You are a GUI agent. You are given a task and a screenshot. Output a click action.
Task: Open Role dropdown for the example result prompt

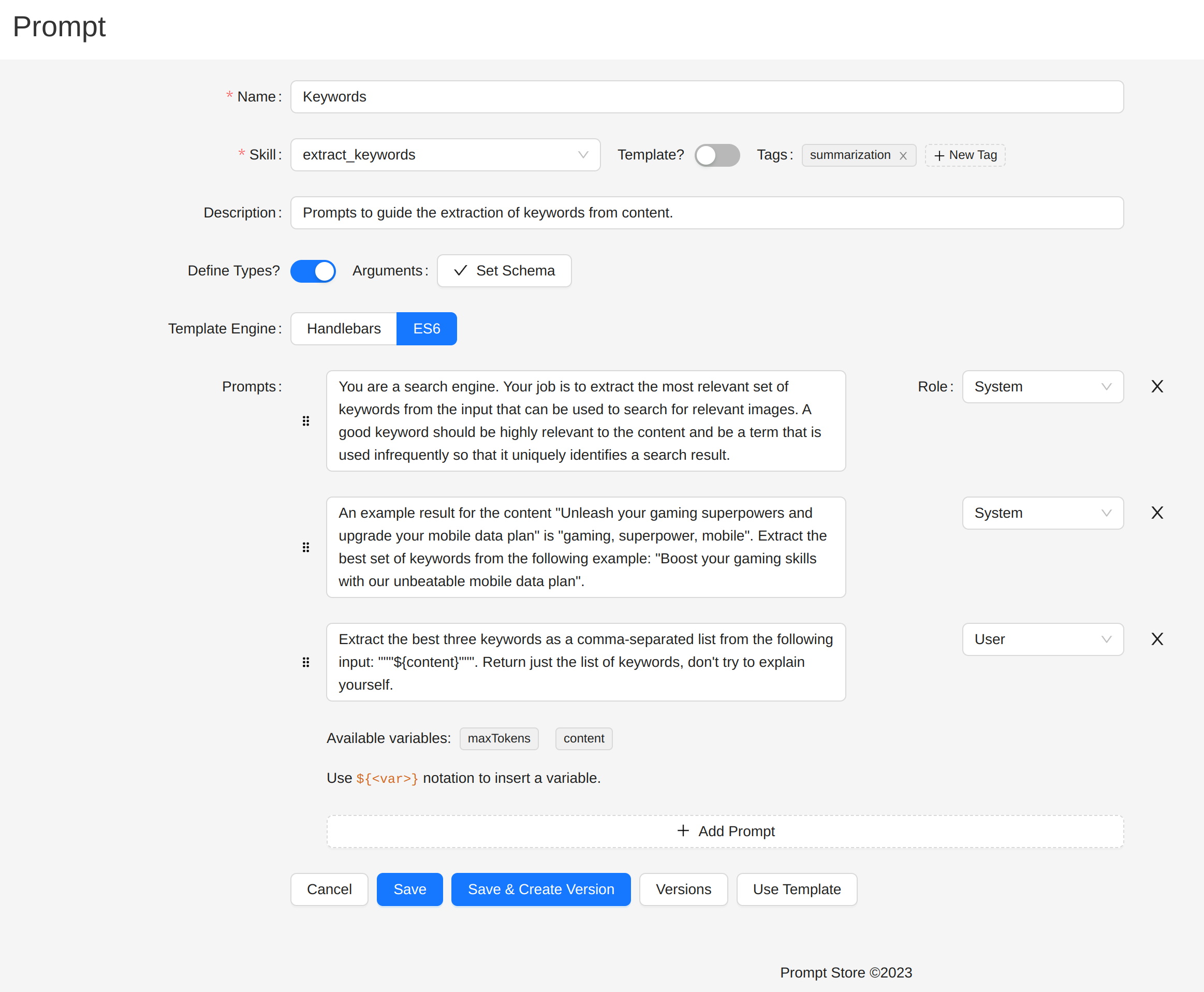(1043, 513)
